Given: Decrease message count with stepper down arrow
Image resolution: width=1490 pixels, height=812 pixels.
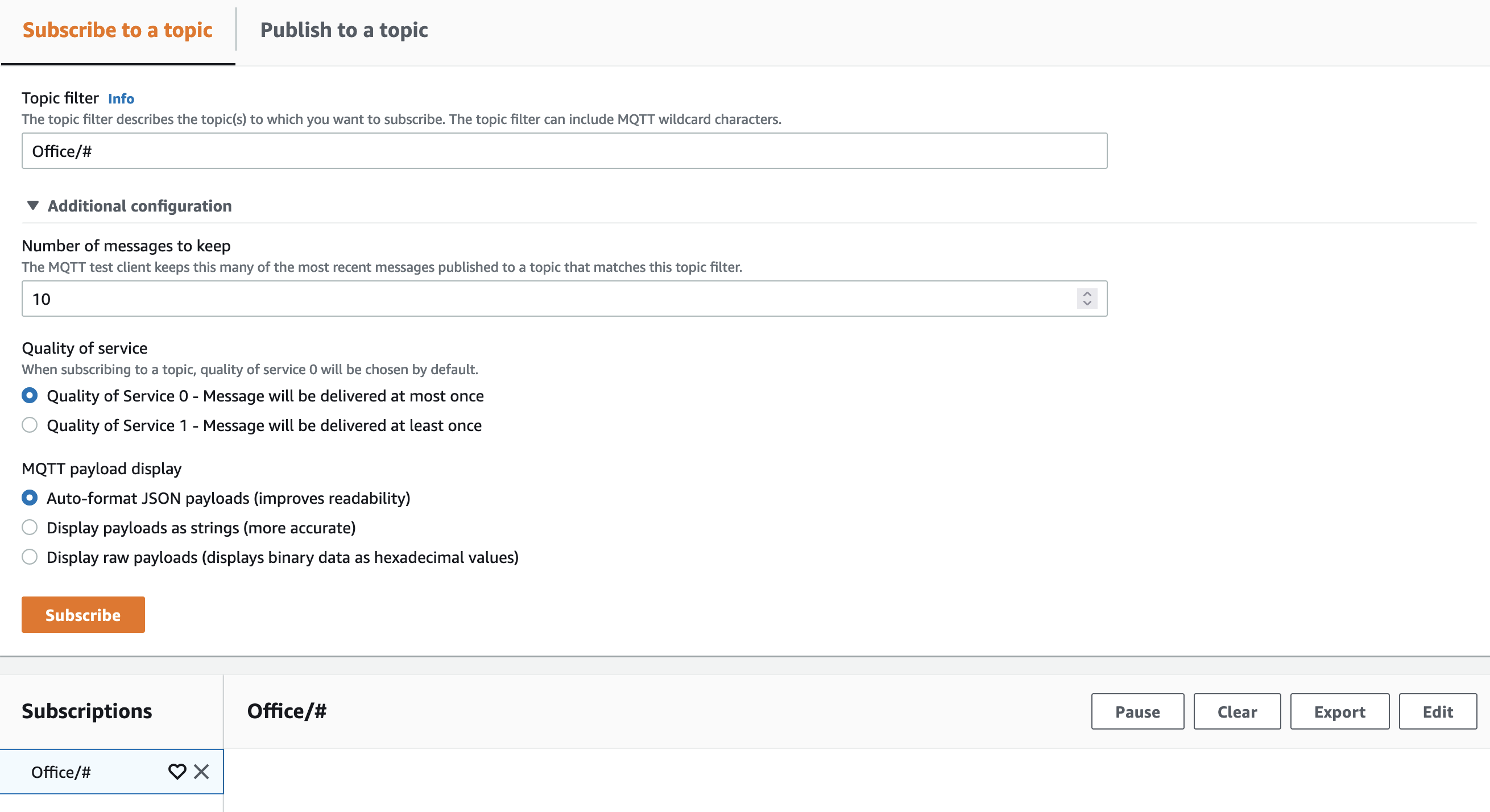Looking at the screenshot, I should pos(1087,304).
